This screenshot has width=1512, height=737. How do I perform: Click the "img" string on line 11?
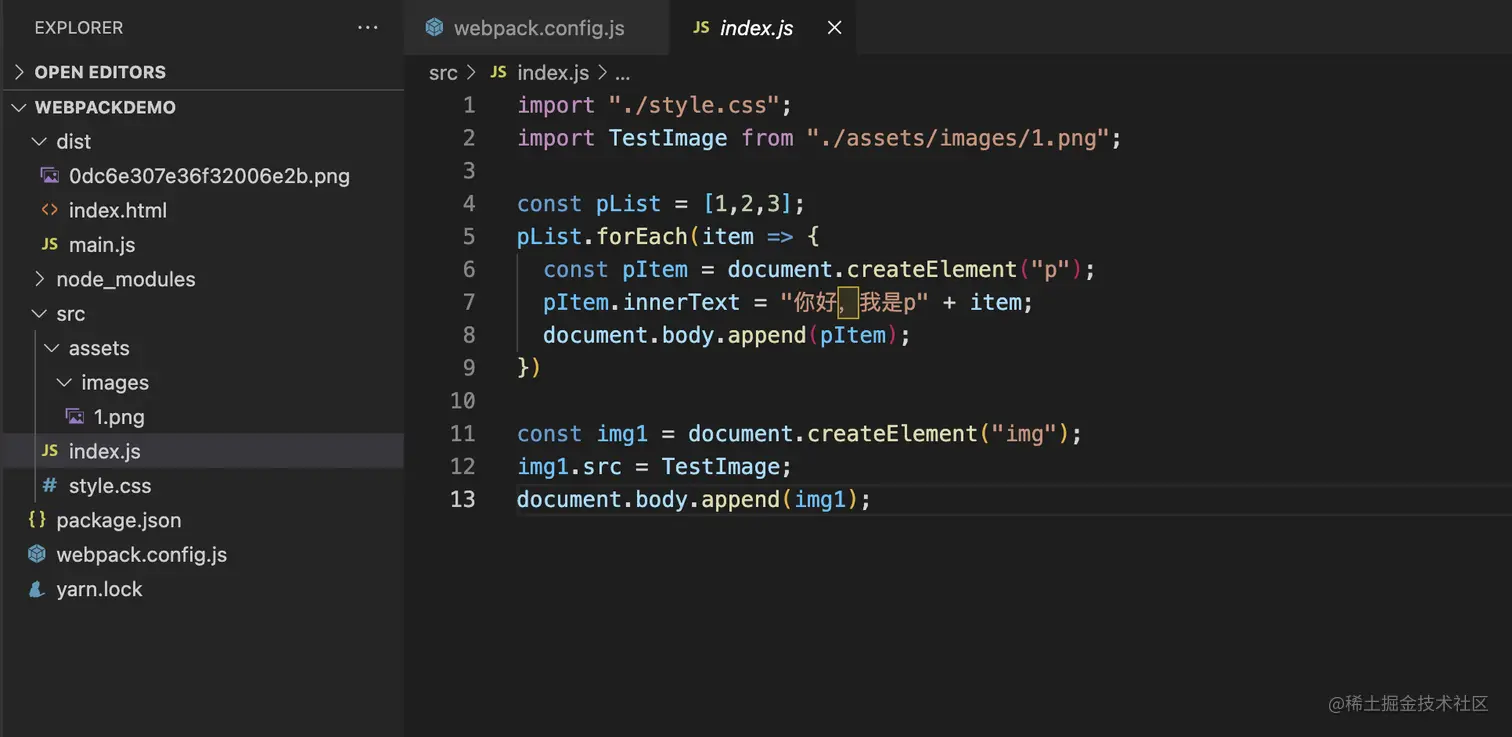[1024, 434]
